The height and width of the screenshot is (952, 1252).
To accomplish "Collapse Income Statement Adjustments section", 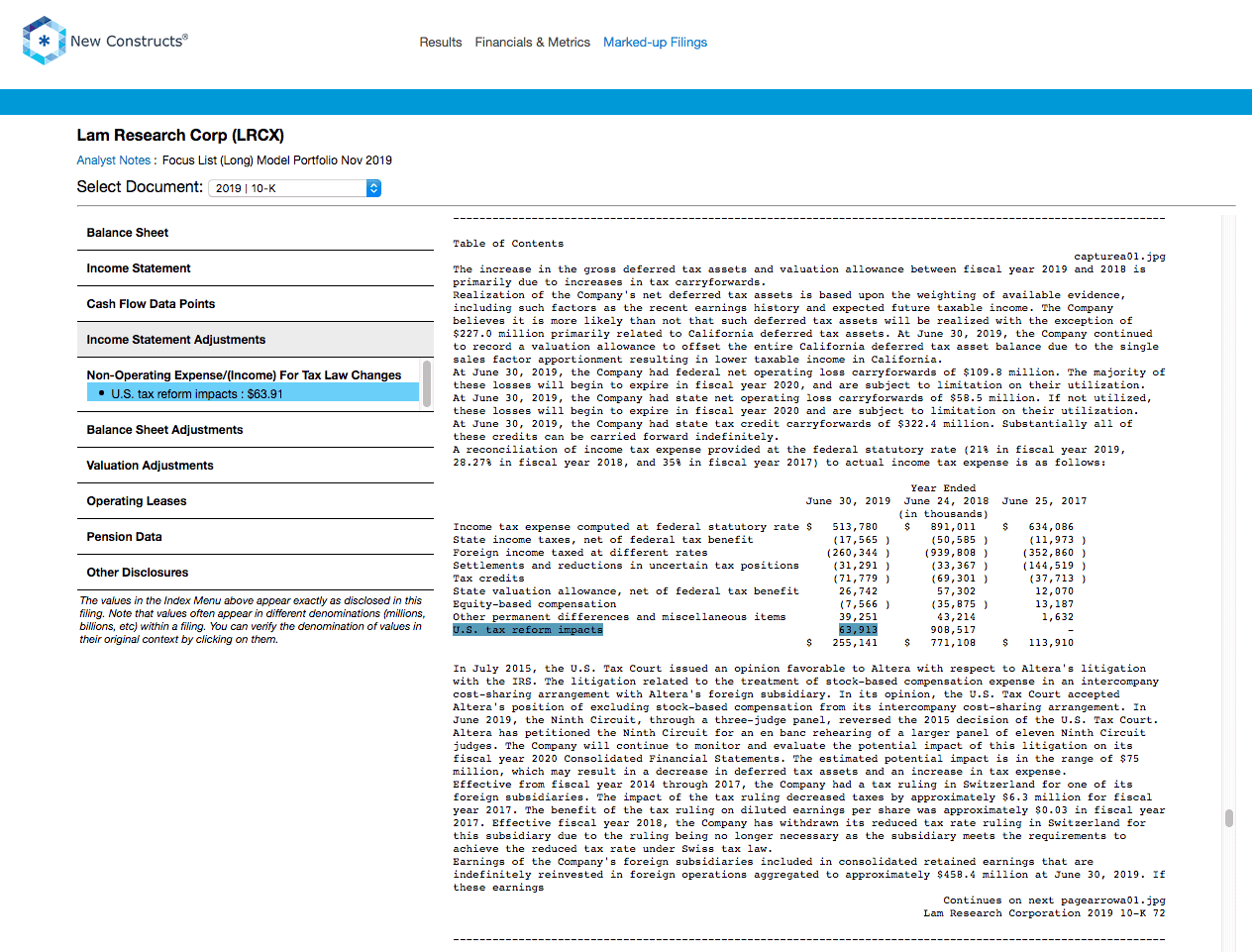I will [256, 340].
